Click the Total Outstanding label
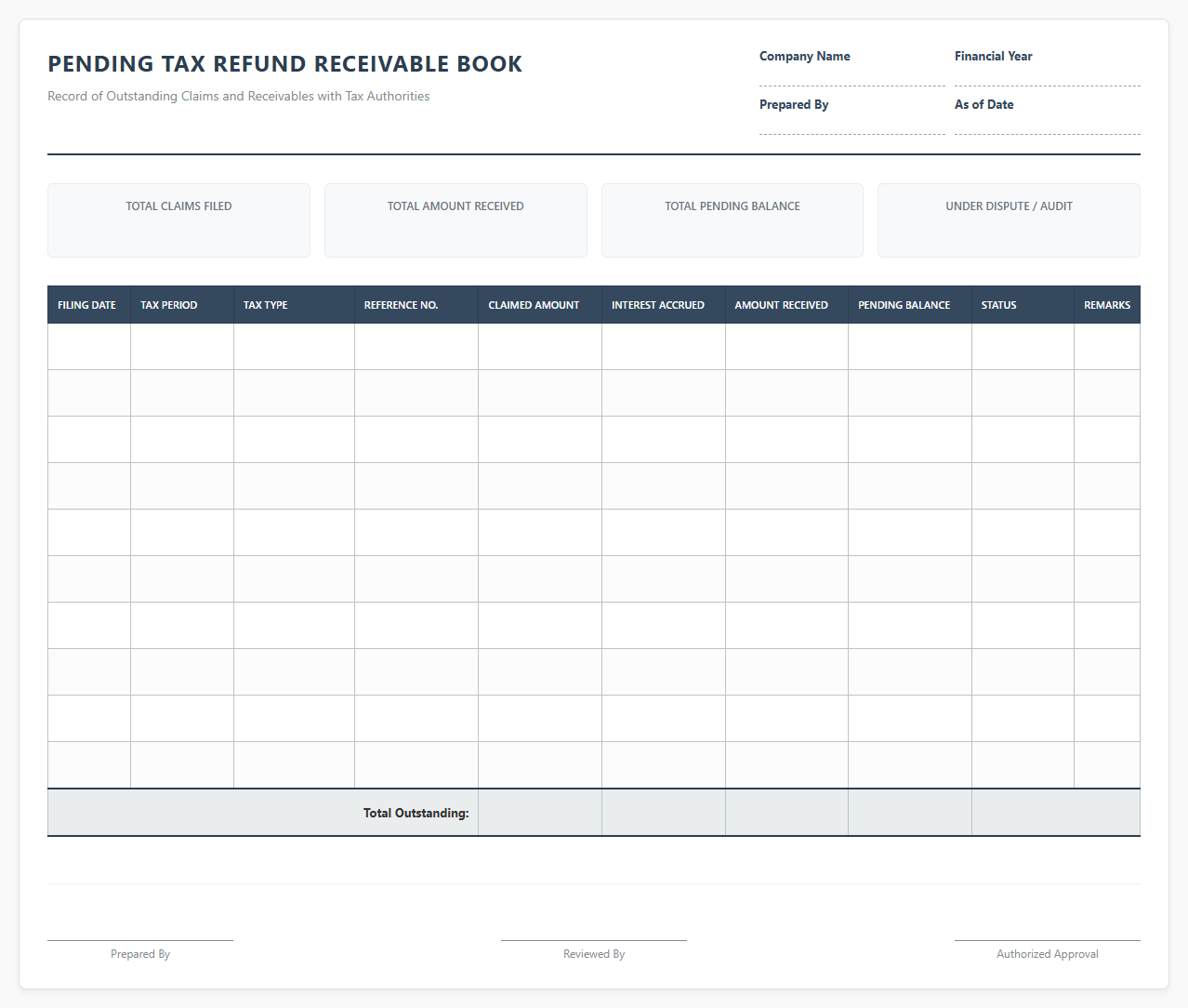 pyautogui.click(x=416, y=813)
